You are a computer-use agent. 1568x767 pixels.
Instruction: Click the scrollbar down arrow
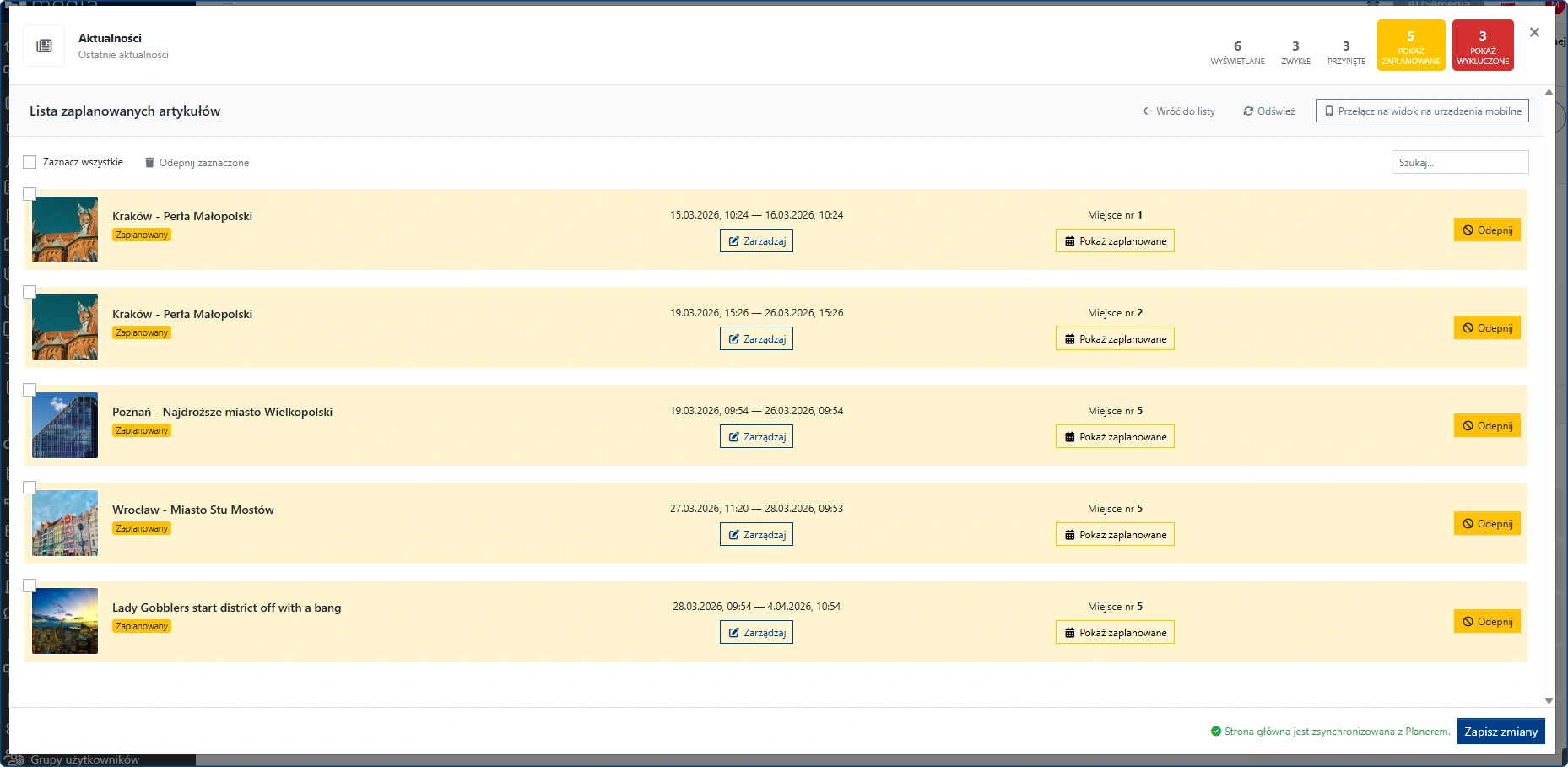click(x=1549, y=700)
